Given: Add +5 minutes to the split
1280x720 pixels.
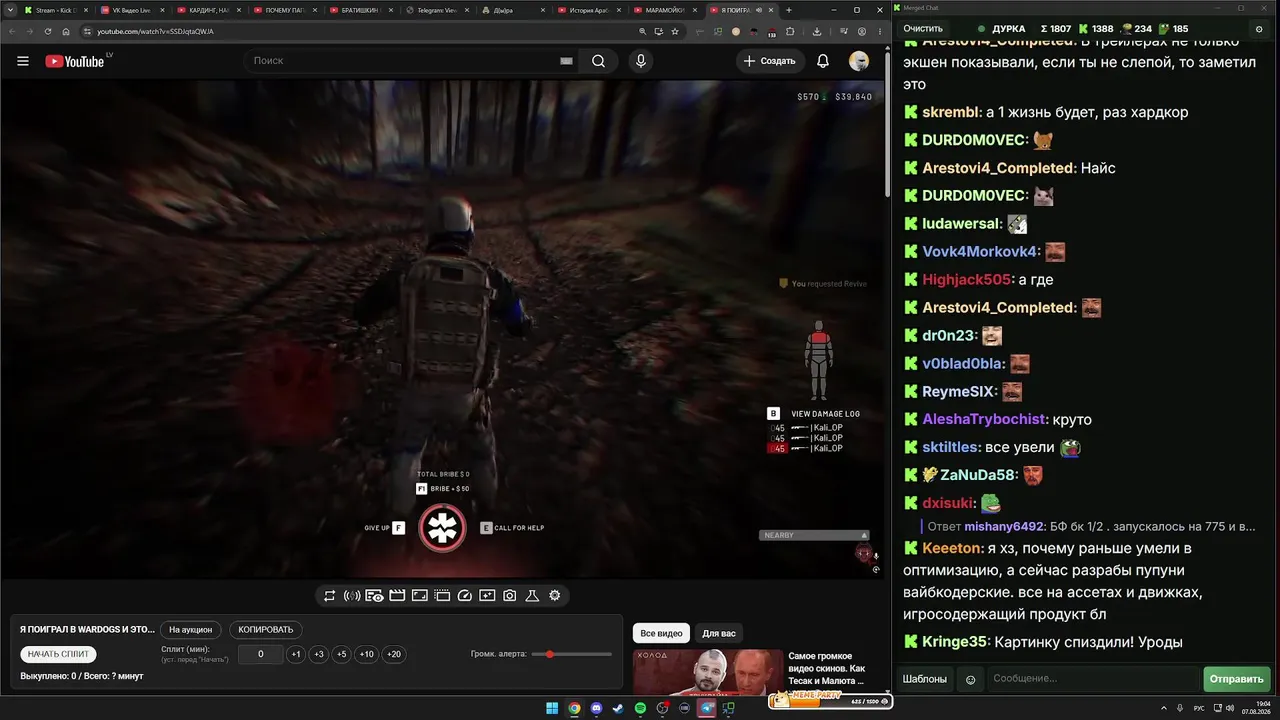Looking at the screenshot, I should click(x=342, y=654).
